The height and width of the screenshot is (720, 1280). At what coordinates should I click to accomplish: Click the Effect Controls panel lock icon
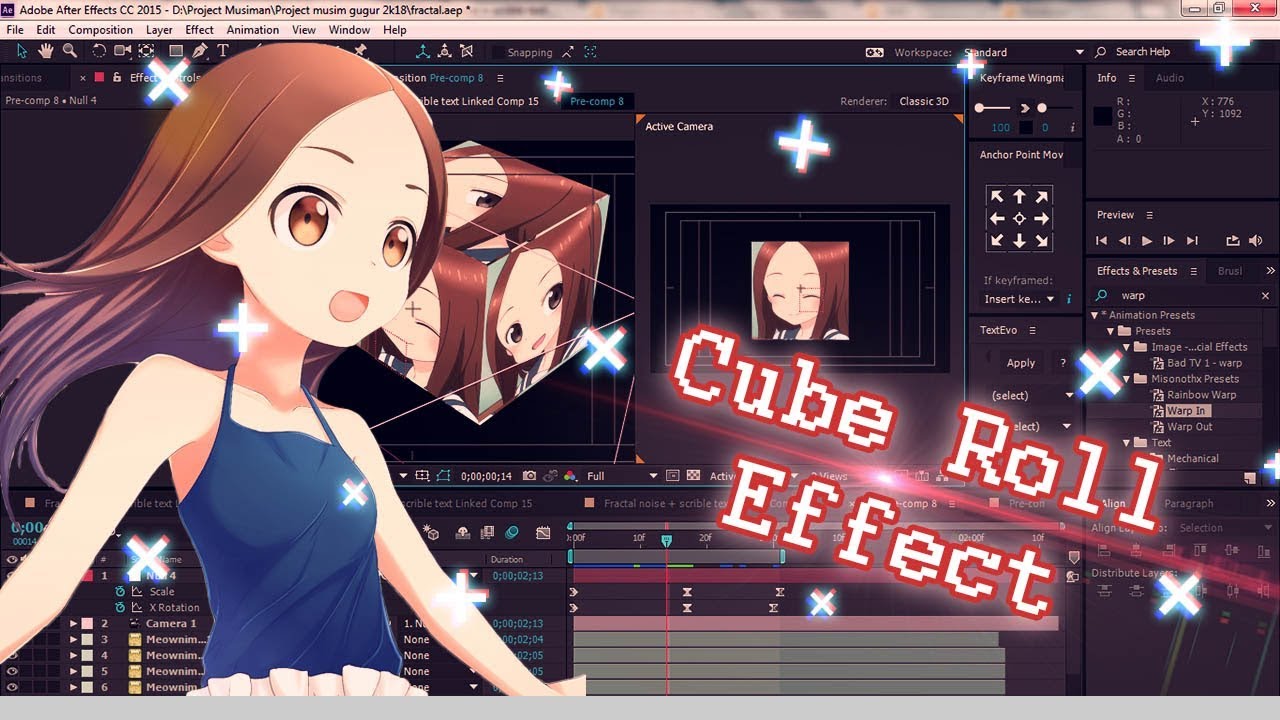pos(117,77)
